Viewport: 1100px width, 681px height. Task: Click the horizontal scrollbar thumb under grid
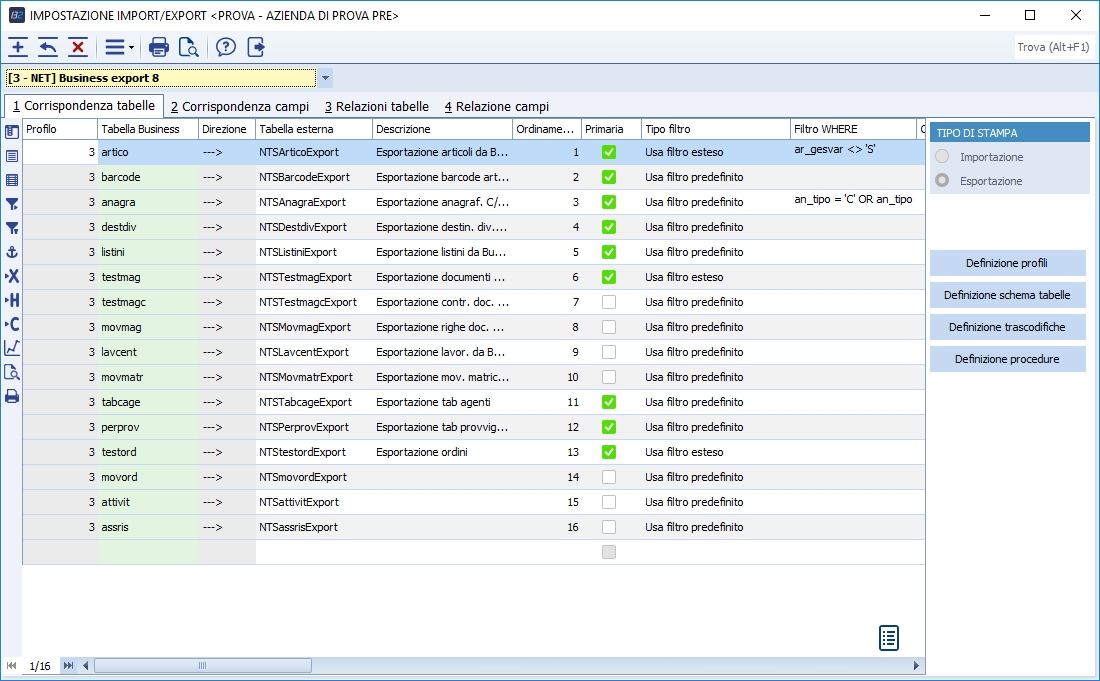tap(202, 666)
